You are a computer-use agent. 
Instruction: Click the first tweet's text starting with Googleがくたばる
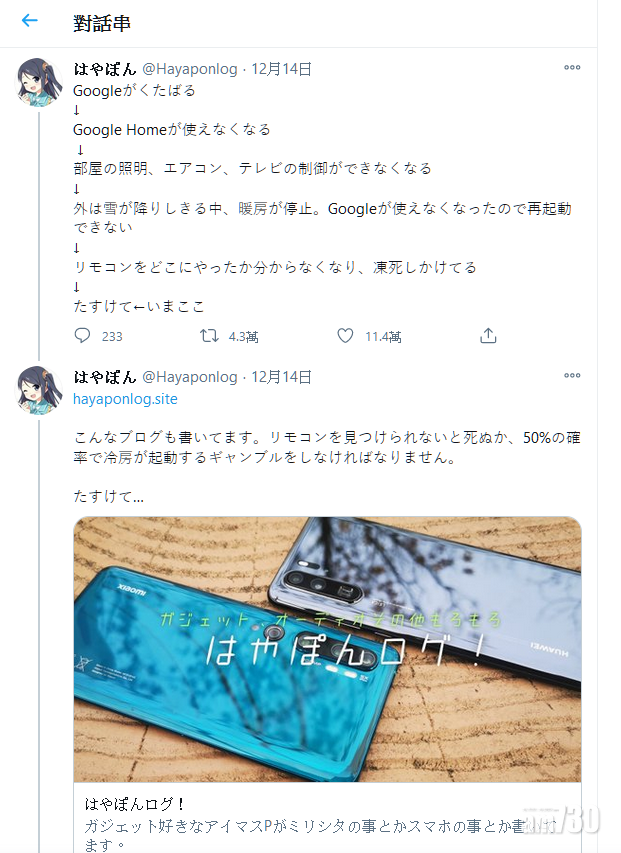pos(322,198)
